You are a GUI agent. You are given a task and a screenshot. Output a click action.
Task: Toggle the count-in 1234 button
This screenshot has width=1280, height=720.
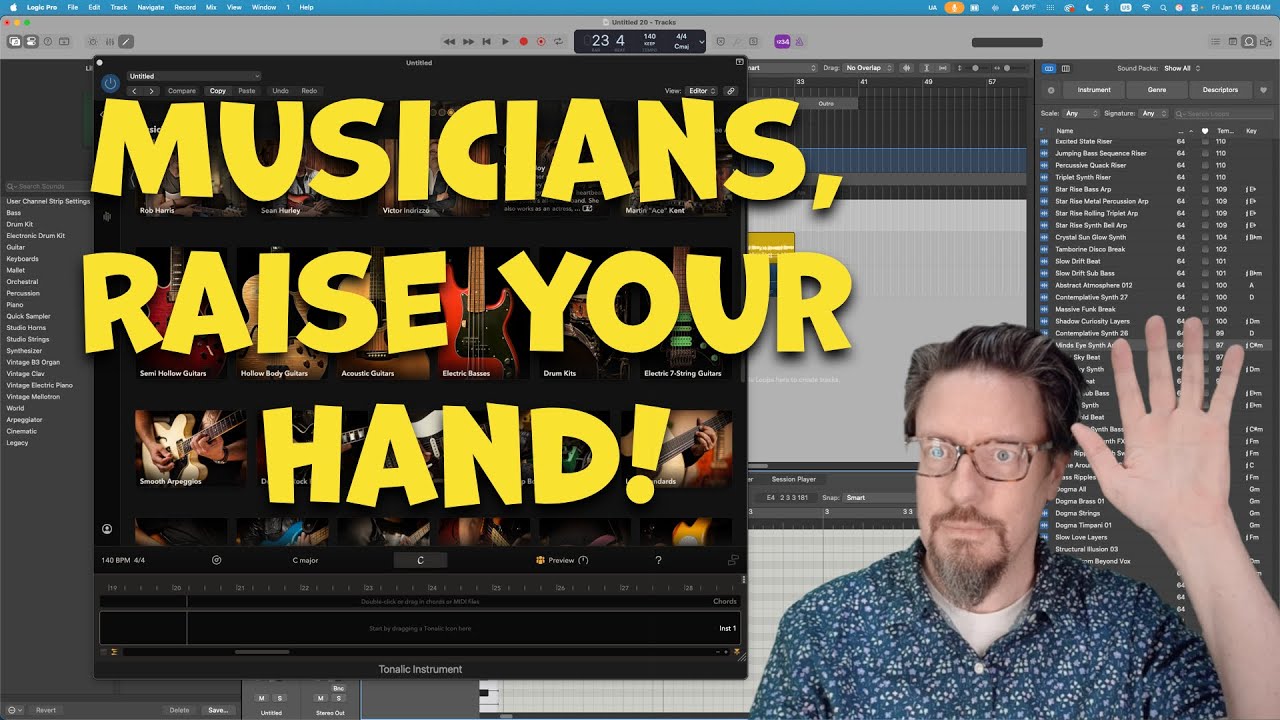[x=783, y=41]
